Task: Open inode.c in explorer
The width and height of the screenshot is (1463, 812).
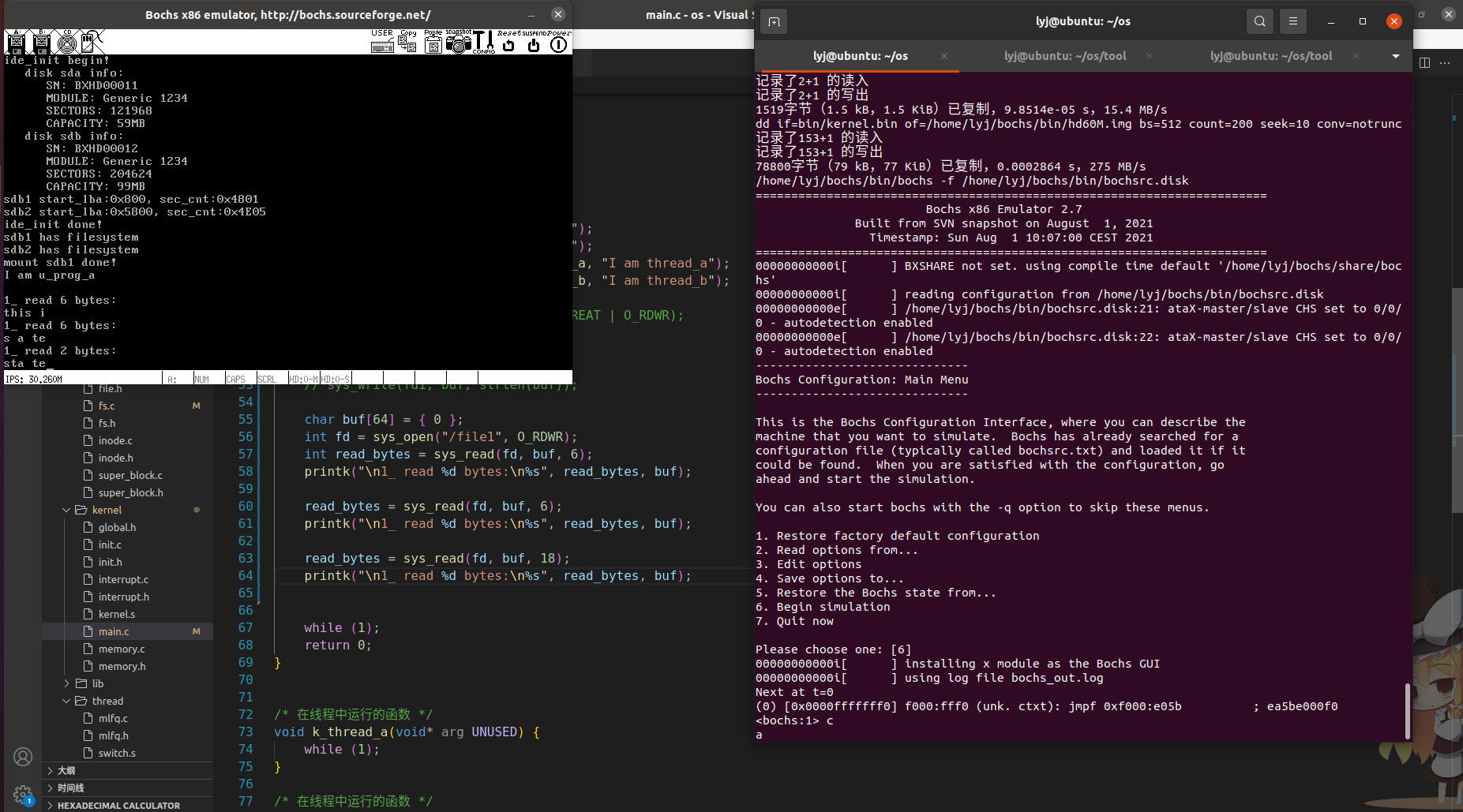Action: point(115,440)
